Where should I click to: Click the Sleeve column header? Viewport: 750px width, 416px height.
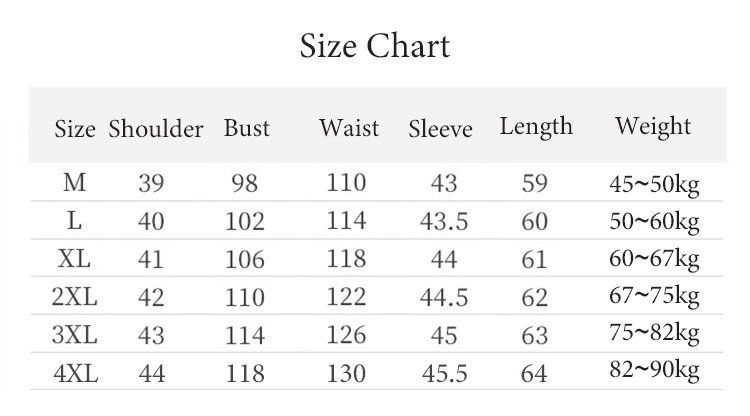click(x=440, y=129)
